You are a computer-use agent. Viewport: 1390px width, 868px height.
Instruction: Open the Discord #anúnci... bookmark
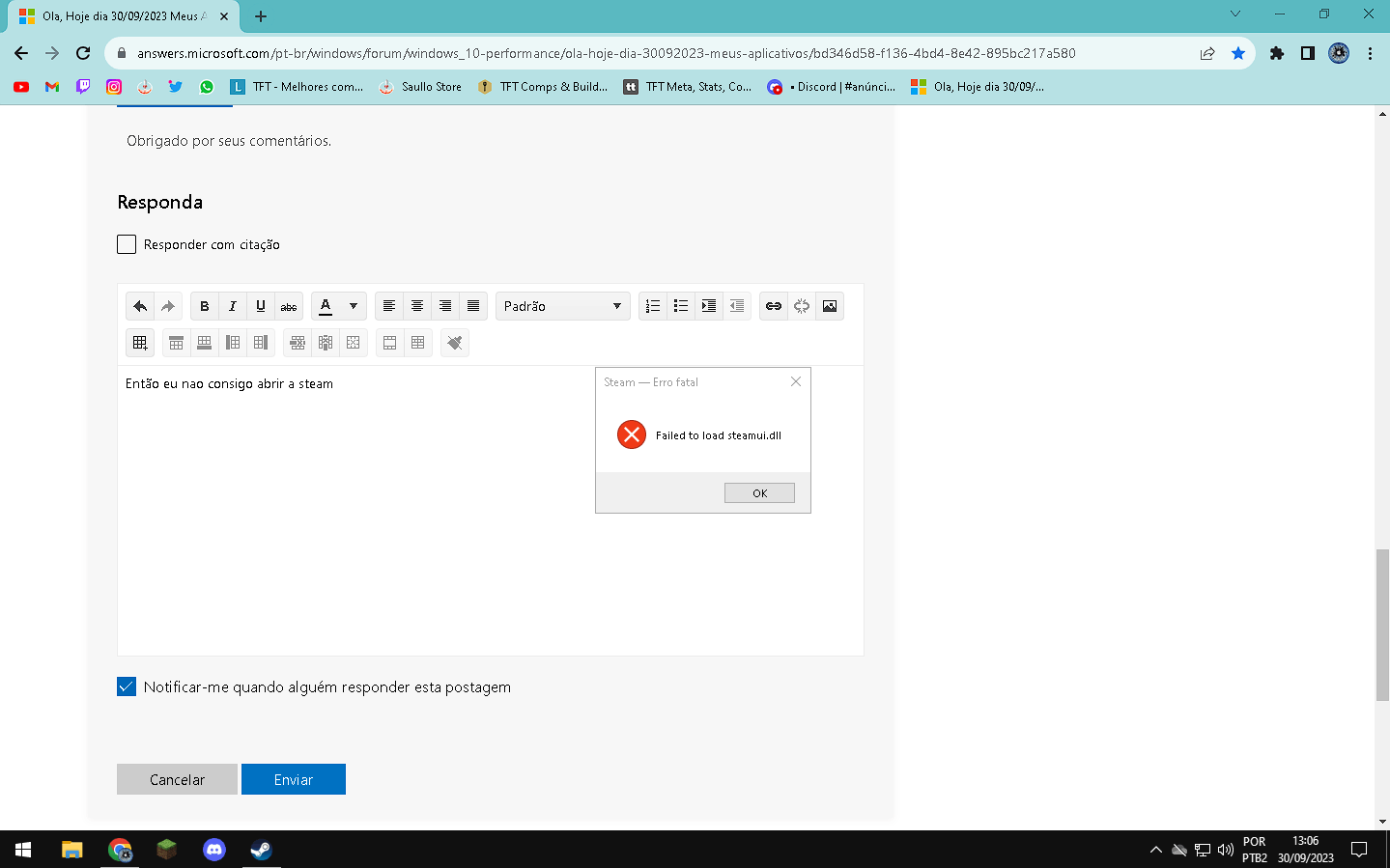833,87
